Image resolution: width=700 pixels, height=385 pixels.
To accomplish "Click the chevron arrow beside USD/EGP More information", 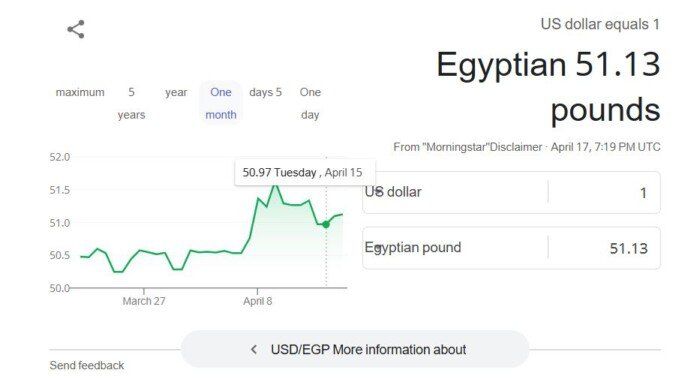I will click(x=254, y=349).
